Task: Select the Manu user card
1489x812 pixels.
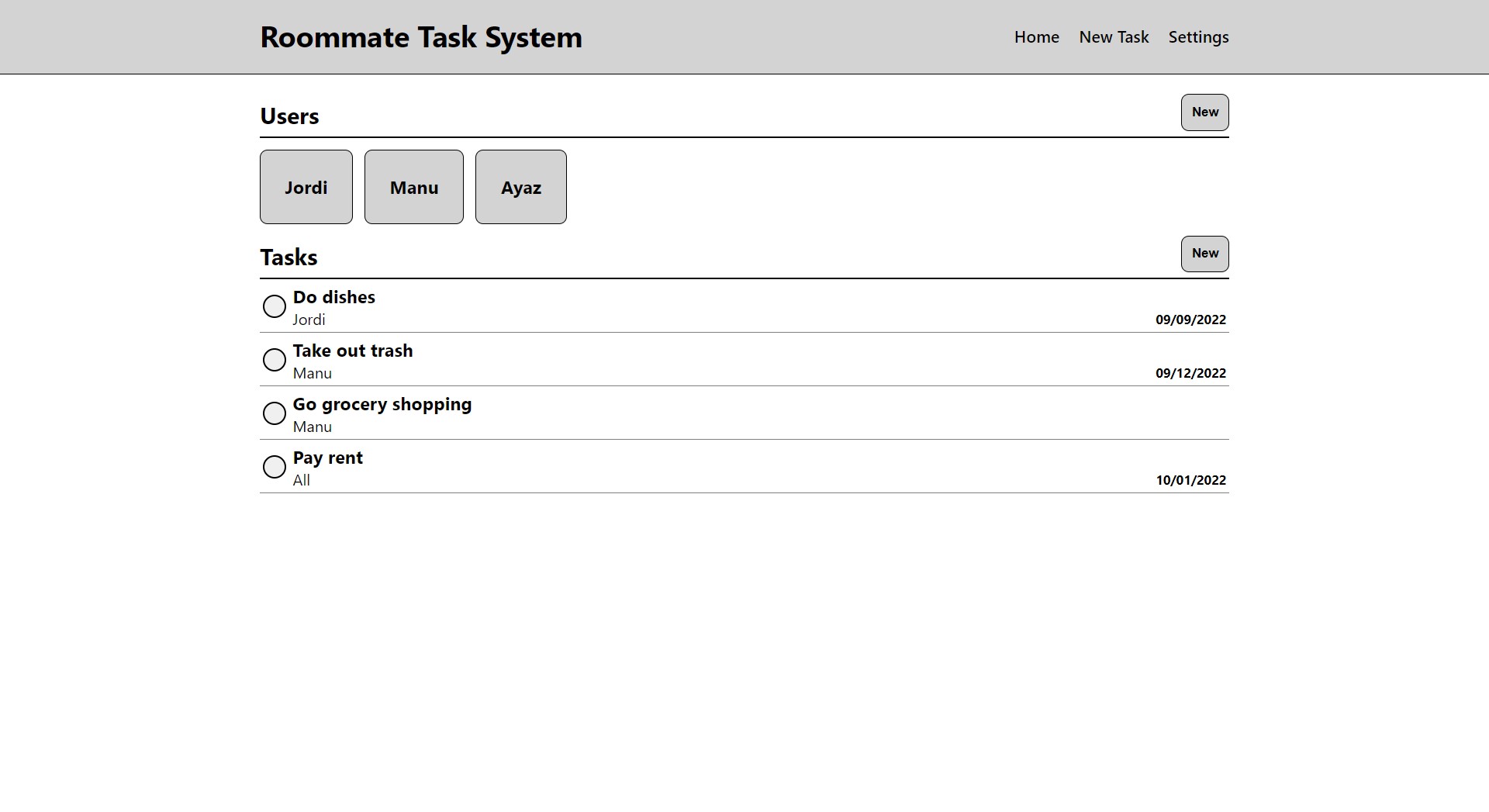Action: pos(413,186)
